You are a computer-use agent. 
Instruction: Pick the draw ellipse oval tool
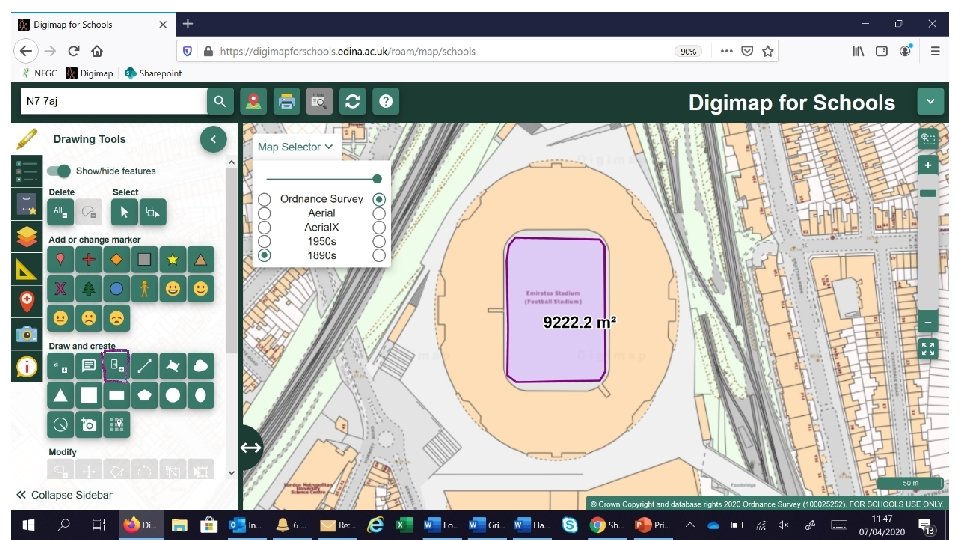tap(201, 396)
